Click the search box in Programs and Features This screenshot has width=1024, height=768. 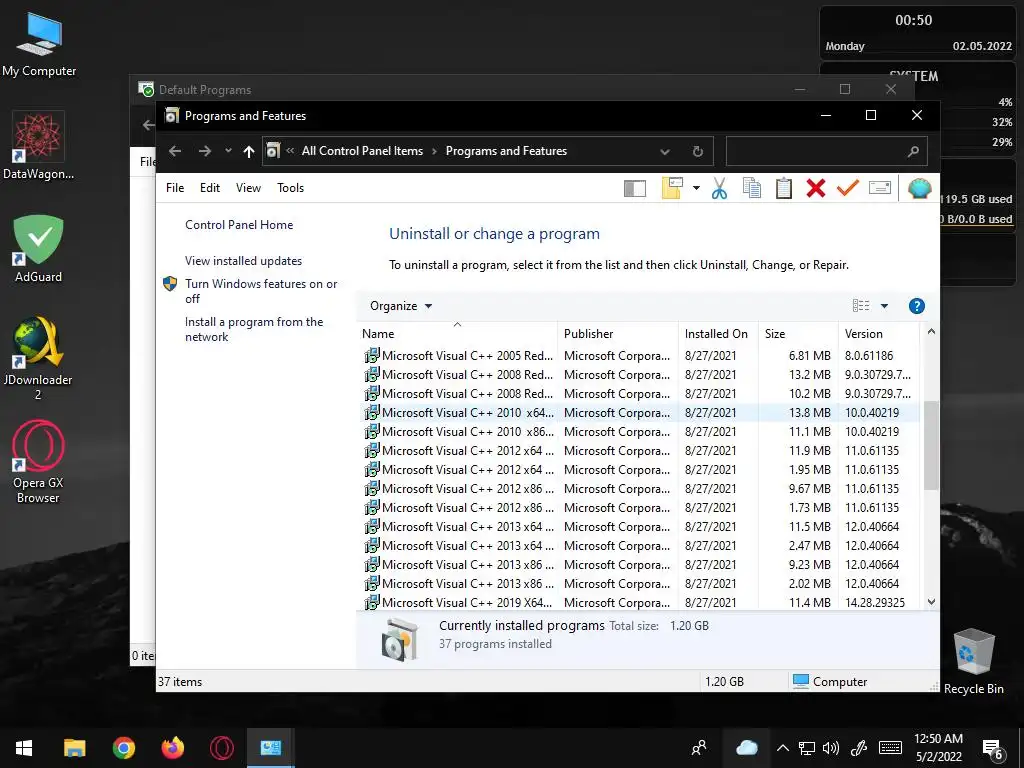[x=826, y=152]
